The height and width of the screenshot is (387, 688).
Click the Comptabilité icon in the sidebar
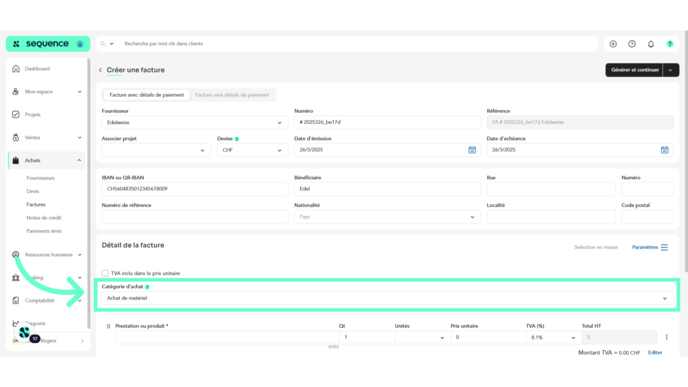pos(16,301)
